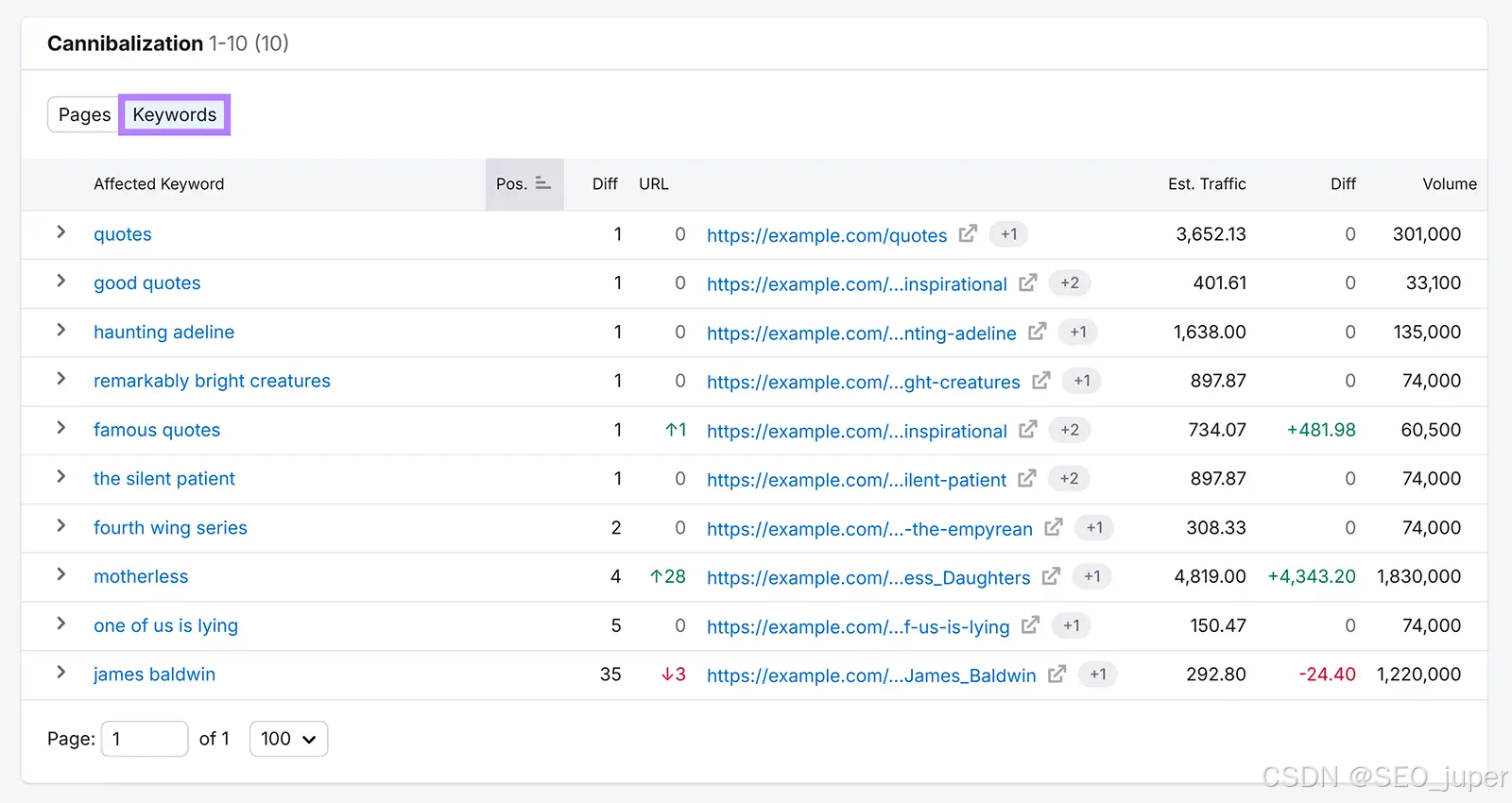Expand the quotes keyword row
Screen dimensions: 1512x803
tap(61, 232)
